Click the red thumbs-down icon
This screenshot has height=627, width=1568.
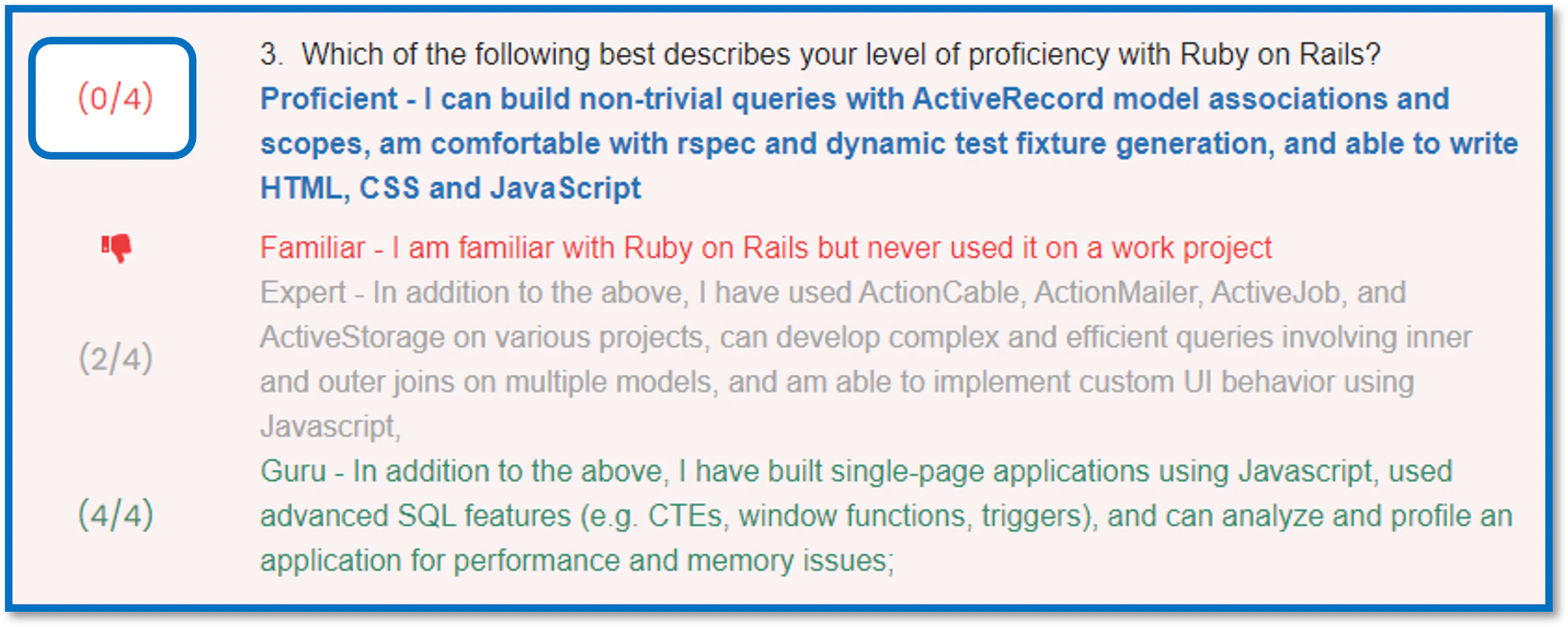[x=116, y=248]
